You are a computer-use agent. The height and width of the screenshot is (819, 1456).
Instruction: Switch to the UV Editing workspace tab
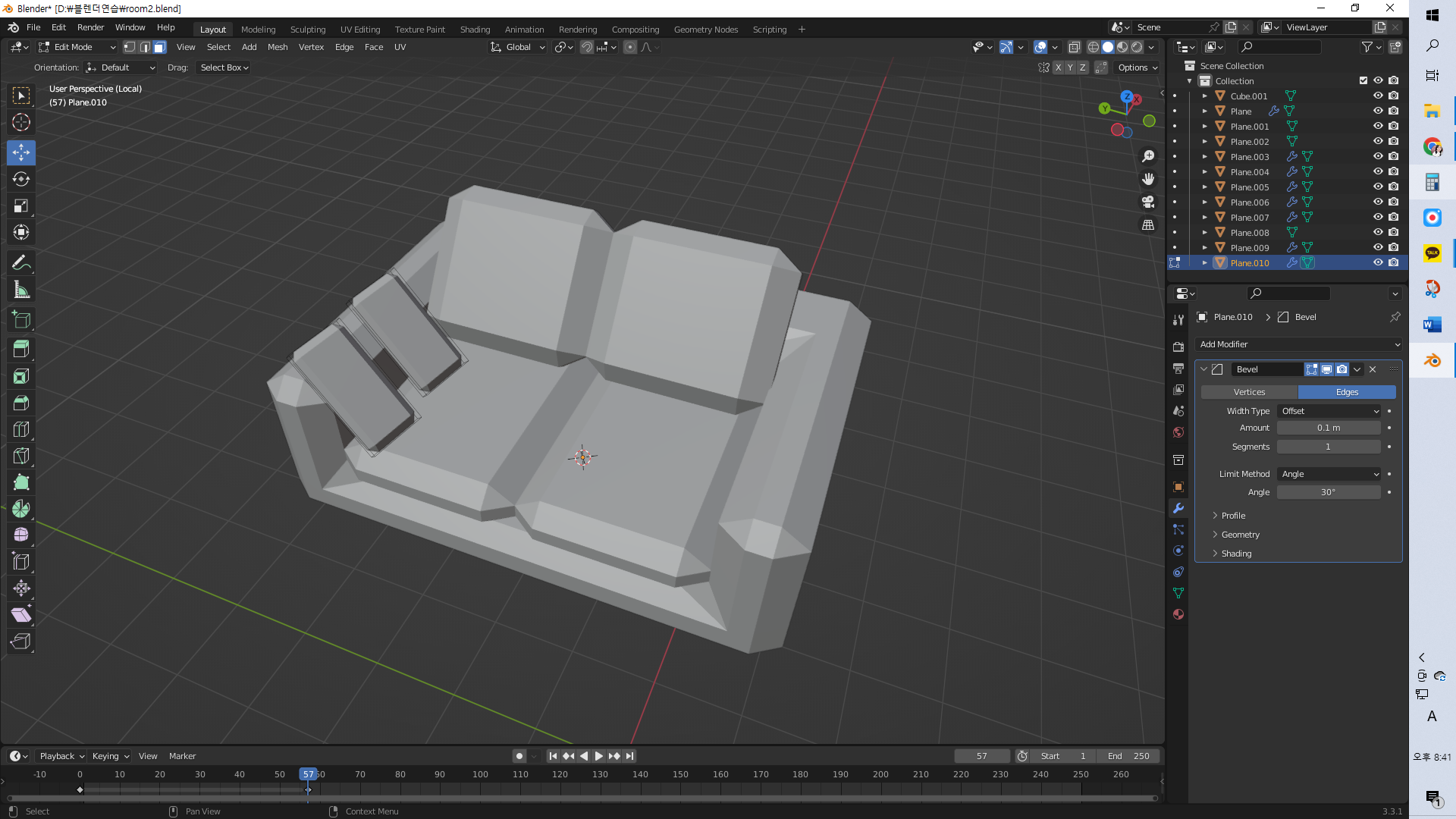coord(360,30)
